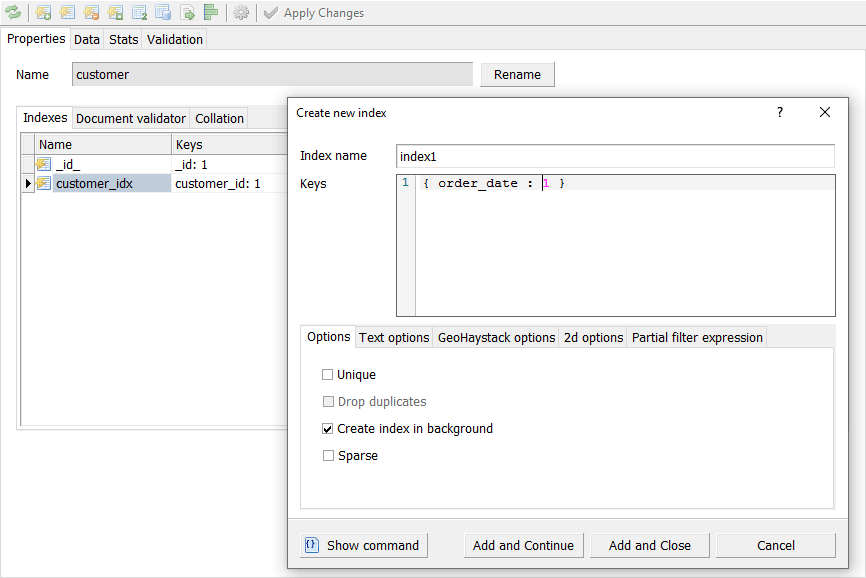Viewport: 866px width, 578px height.
Task: Select the customer_idx index row
Action: pyautogui.click(x=94, y=184)
